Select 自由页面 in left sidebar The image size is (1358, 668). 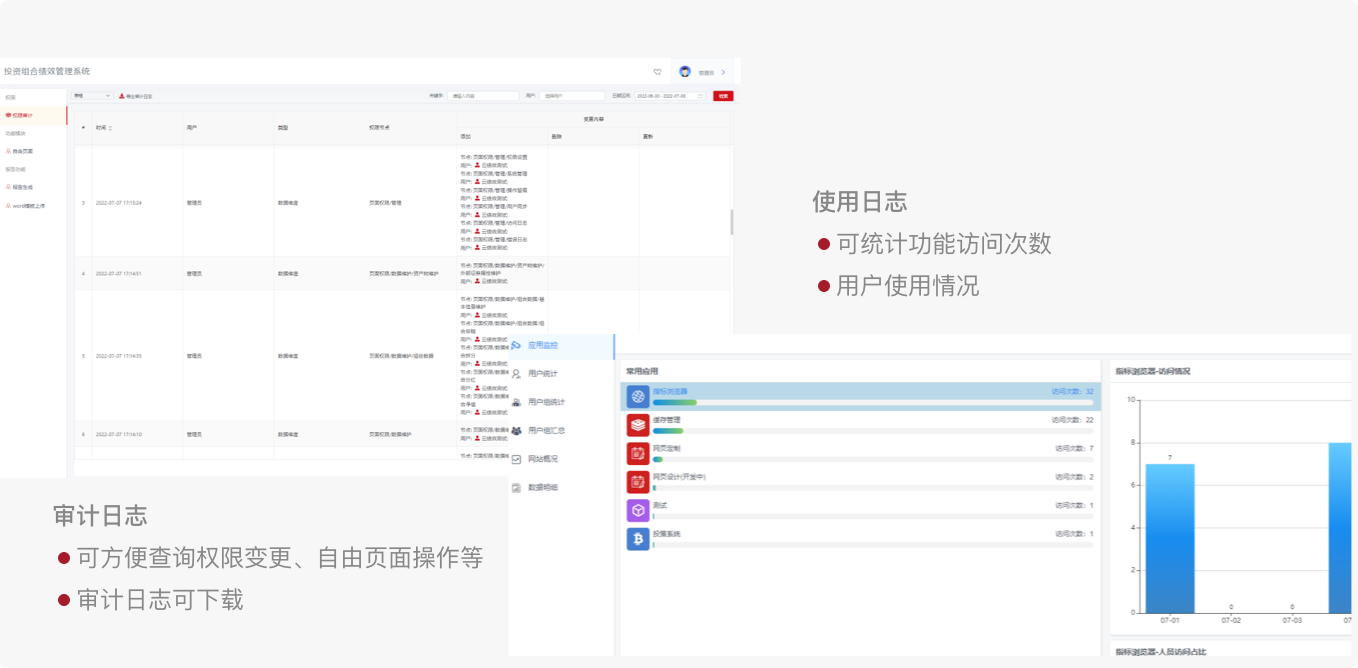[x=22, y=151]
